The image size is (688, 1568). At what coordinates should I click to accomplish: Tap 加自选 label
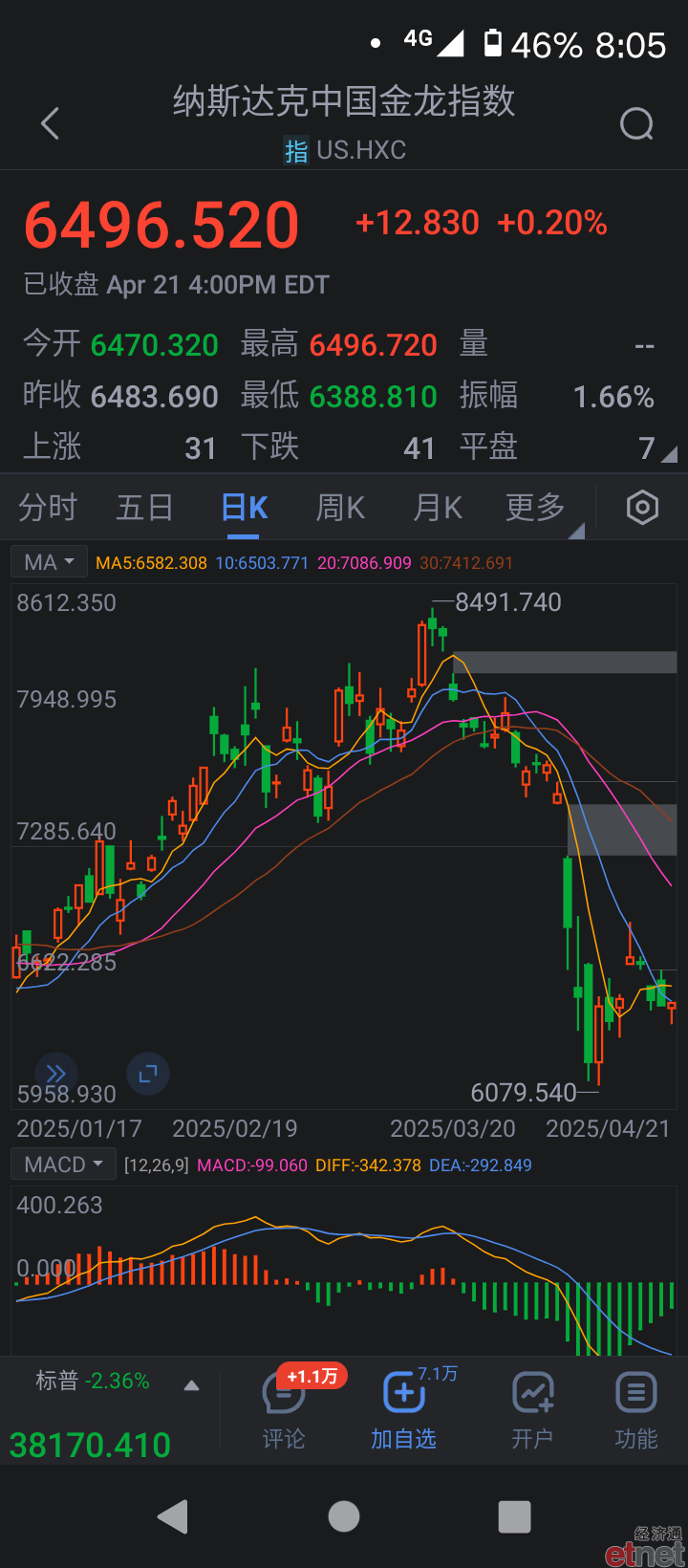pos(403,1439)
